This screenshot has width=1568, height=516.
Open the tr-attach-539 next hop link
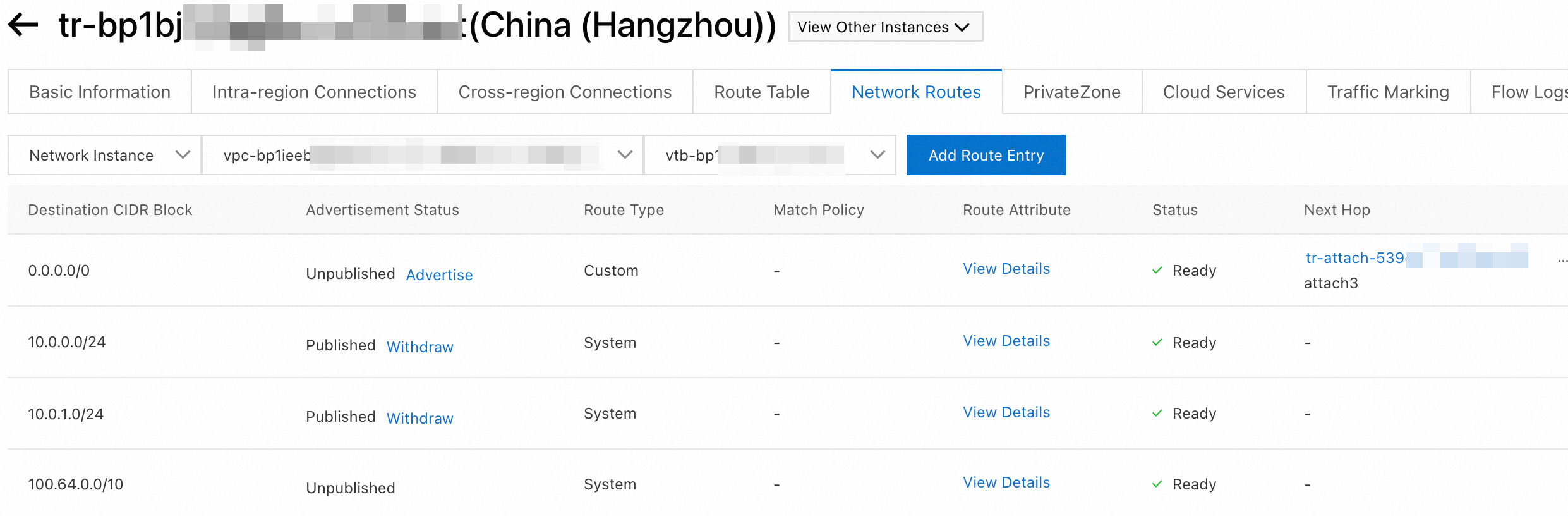coord(1355,258)
